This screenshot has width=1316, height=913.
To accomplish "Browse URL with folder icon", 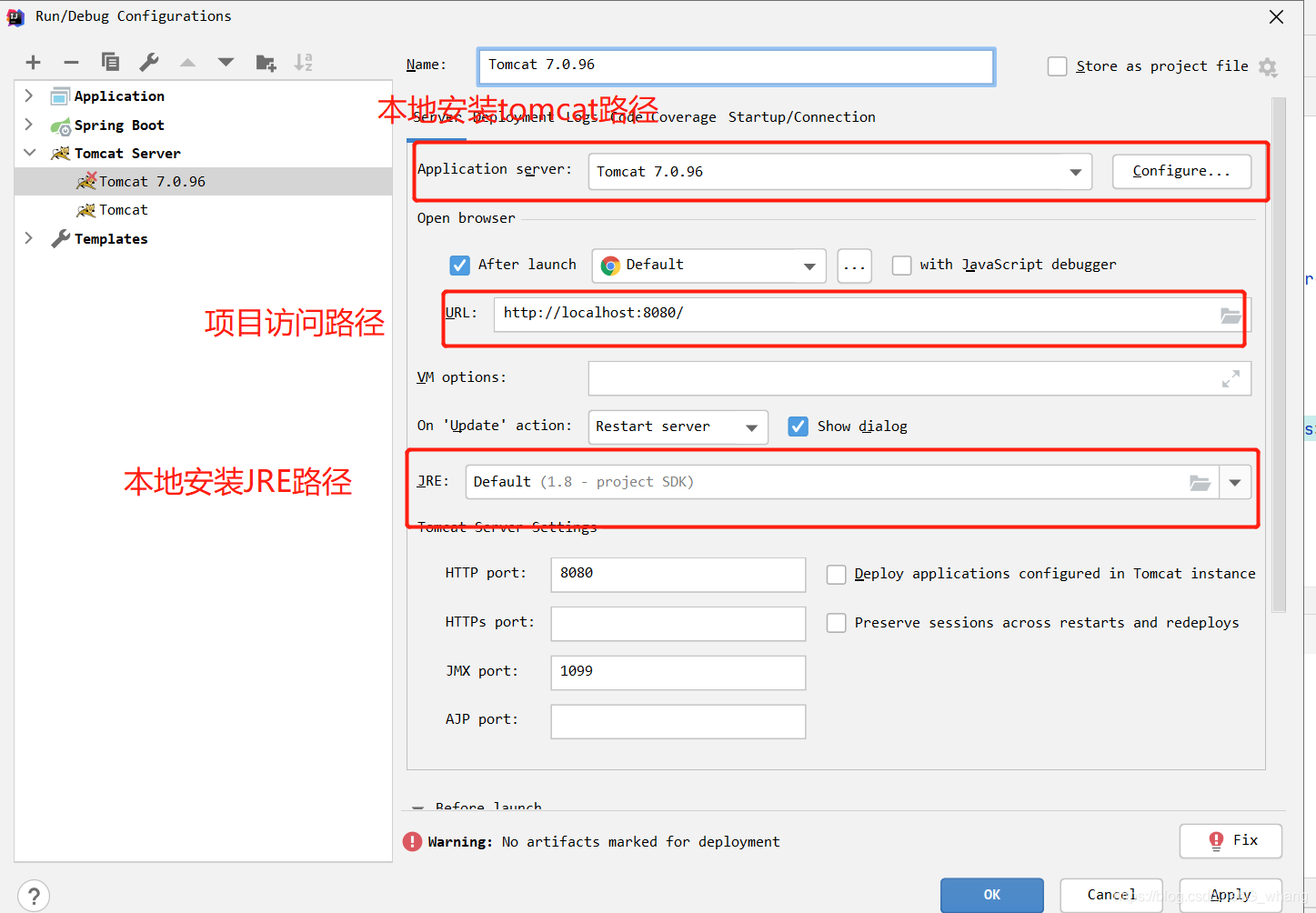I will click(1230, 315).
